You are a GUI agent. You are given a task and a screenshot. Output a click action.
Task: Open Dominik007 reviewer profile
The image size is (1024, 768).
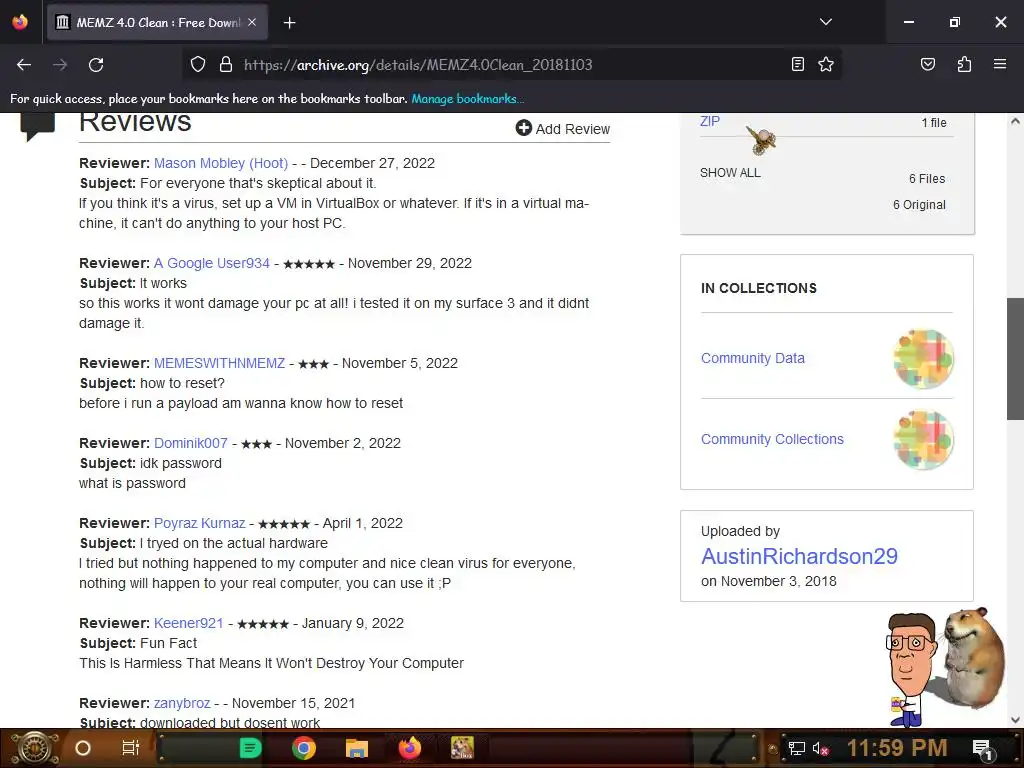191,443
